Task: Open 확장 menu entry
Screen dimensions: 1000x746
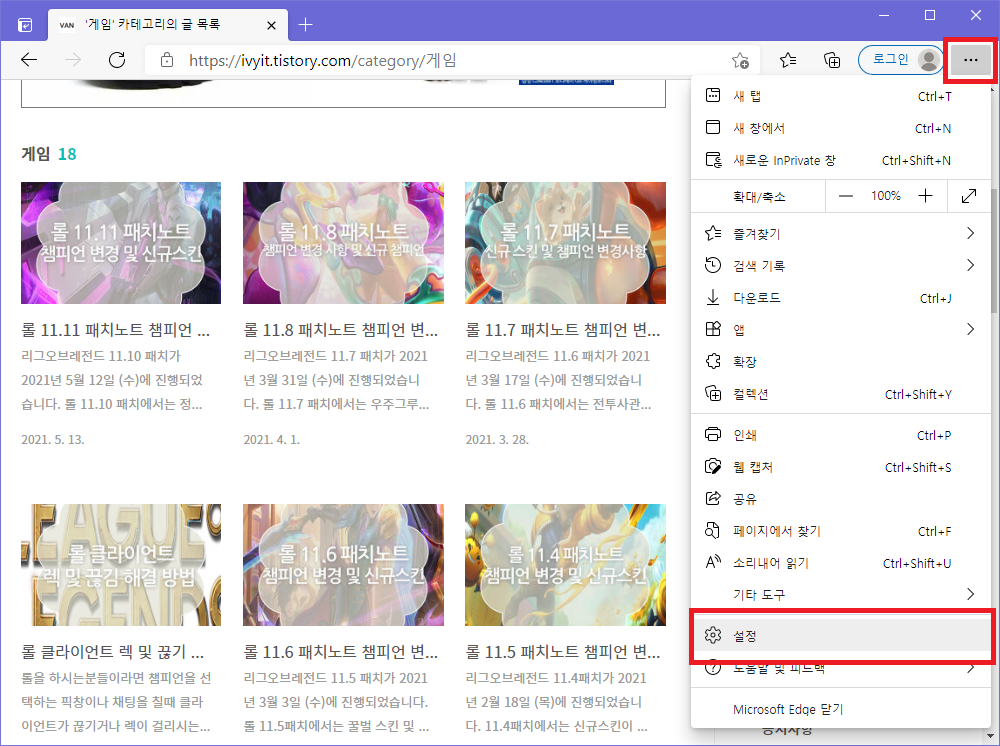Action: pos(841,362)
